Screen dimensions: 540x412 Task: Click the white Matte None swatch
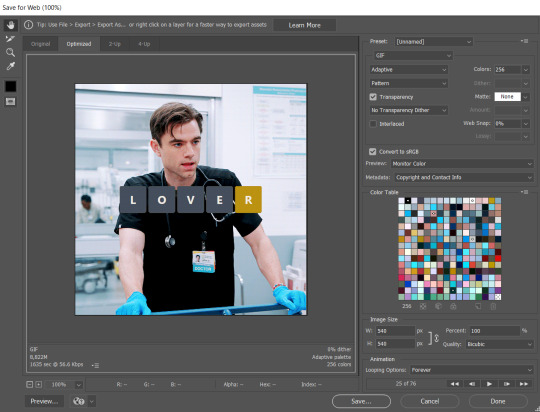pos(507,97)
